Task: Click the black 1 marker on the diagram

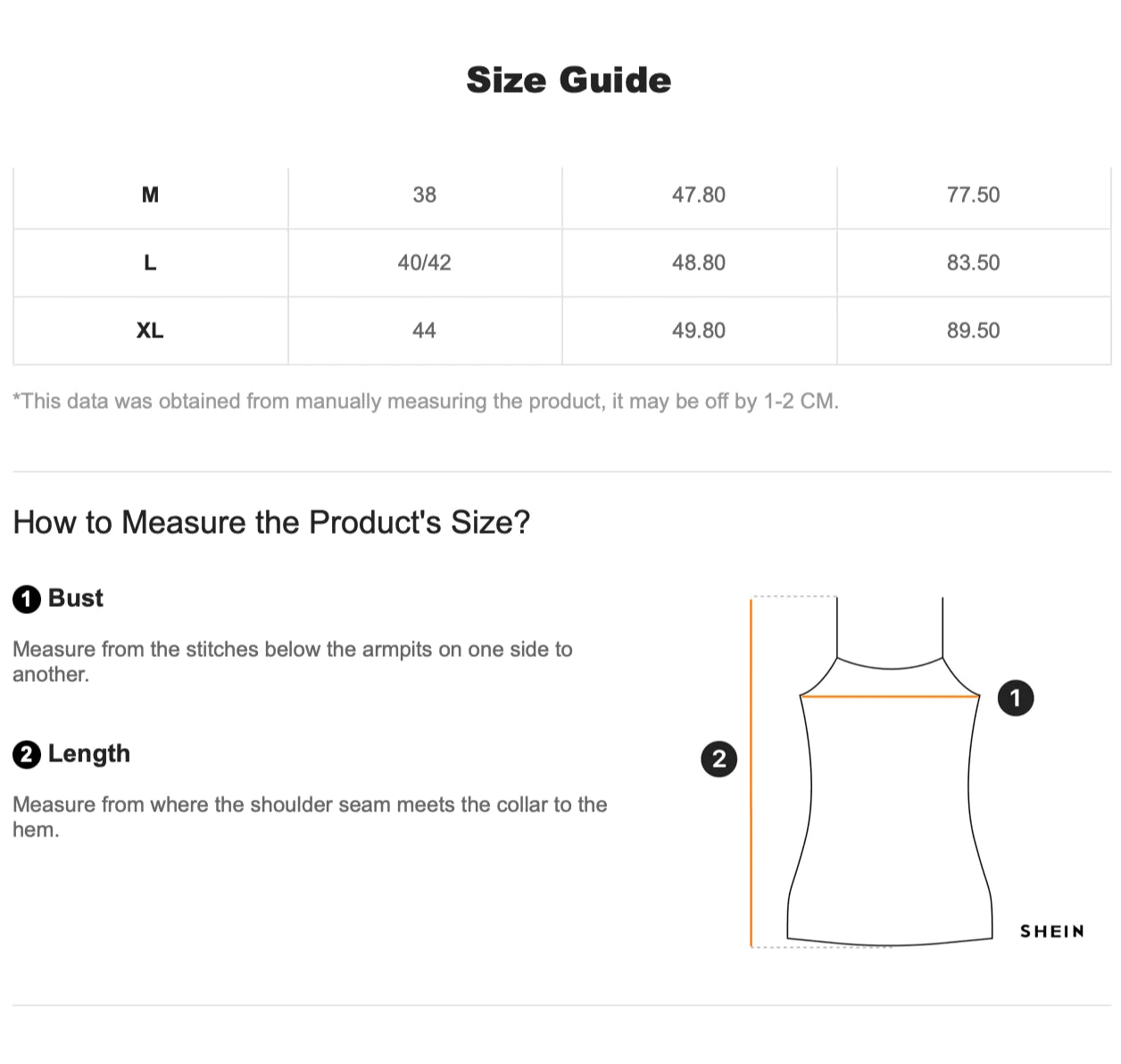Action: click(1015, 697)
